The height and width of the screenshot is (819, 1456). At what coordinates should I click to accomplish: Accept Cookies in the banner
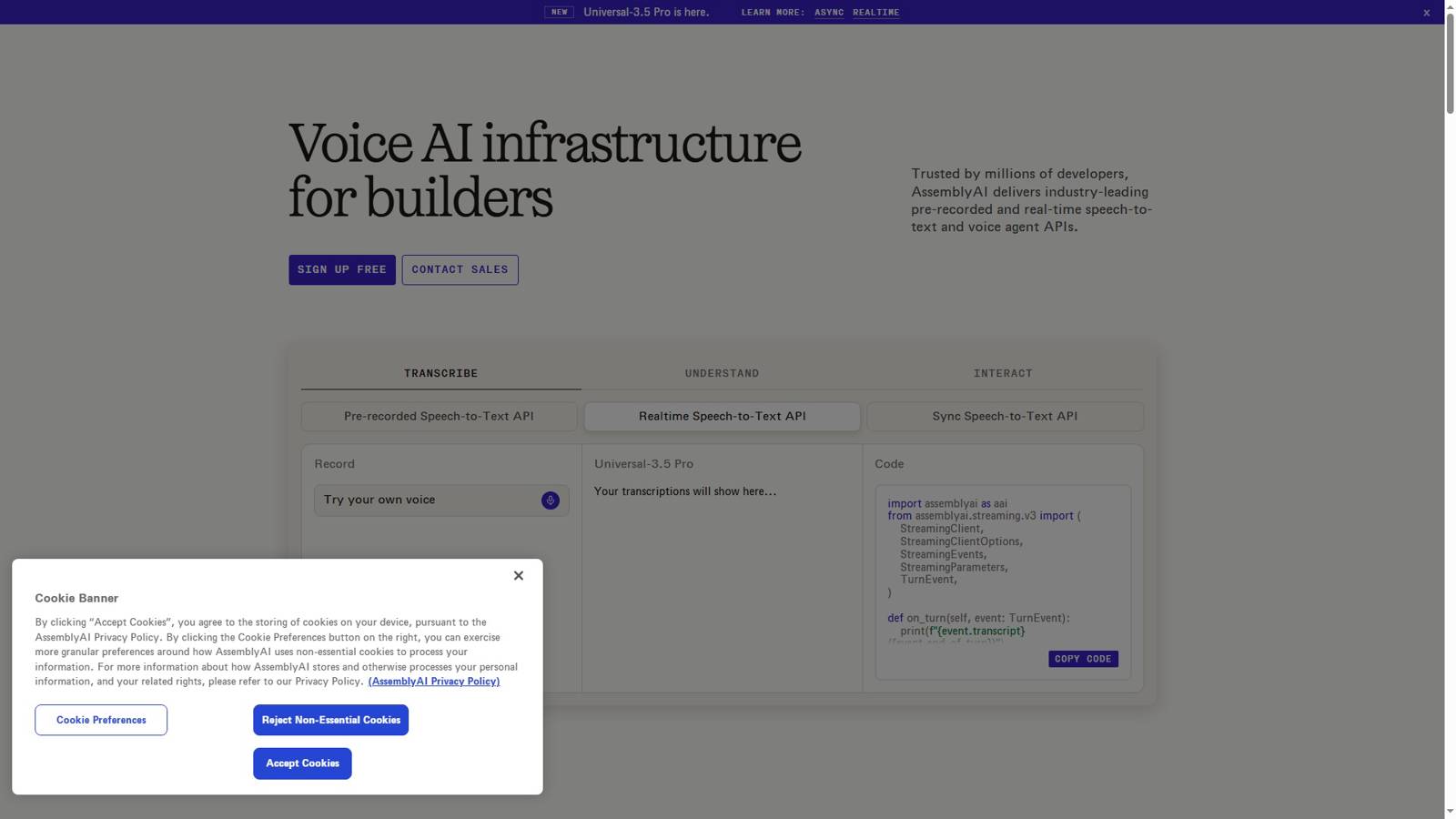302,763
